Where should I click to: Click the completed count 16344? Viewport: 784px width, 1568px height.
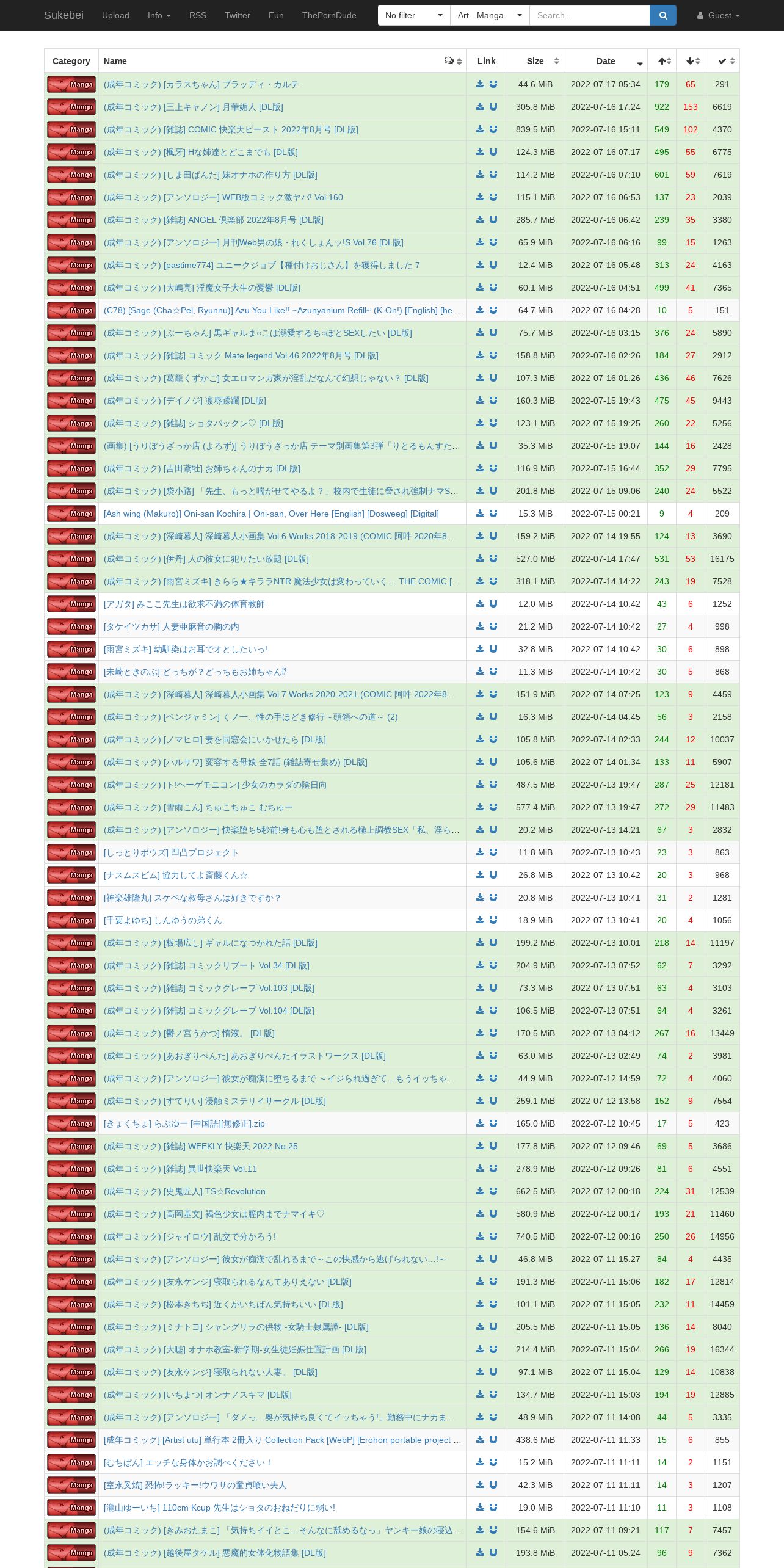pyautogui.click(x=722, y=1349)
